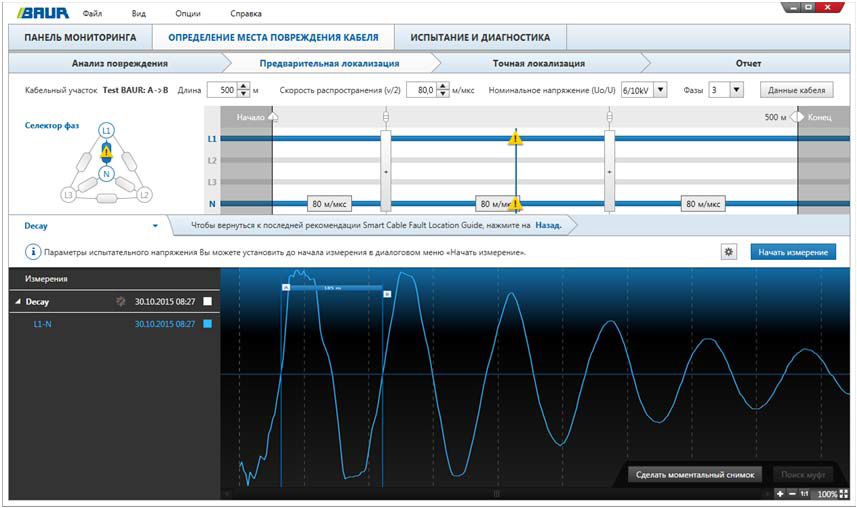Click Начать измерение button

(793, 252)
